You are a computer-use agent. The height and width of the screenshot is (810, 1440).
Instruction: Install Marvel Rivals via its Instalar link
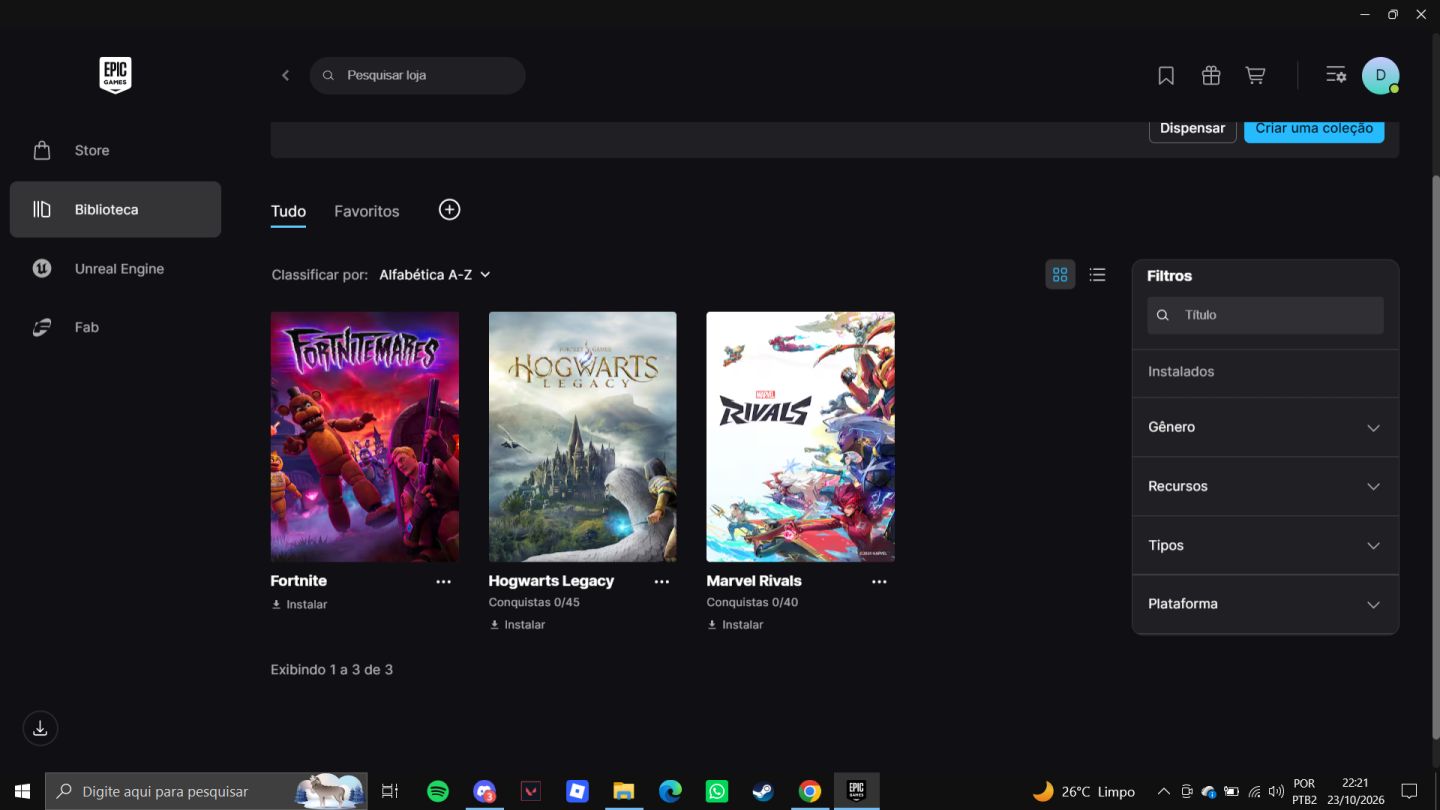[735, 624]
